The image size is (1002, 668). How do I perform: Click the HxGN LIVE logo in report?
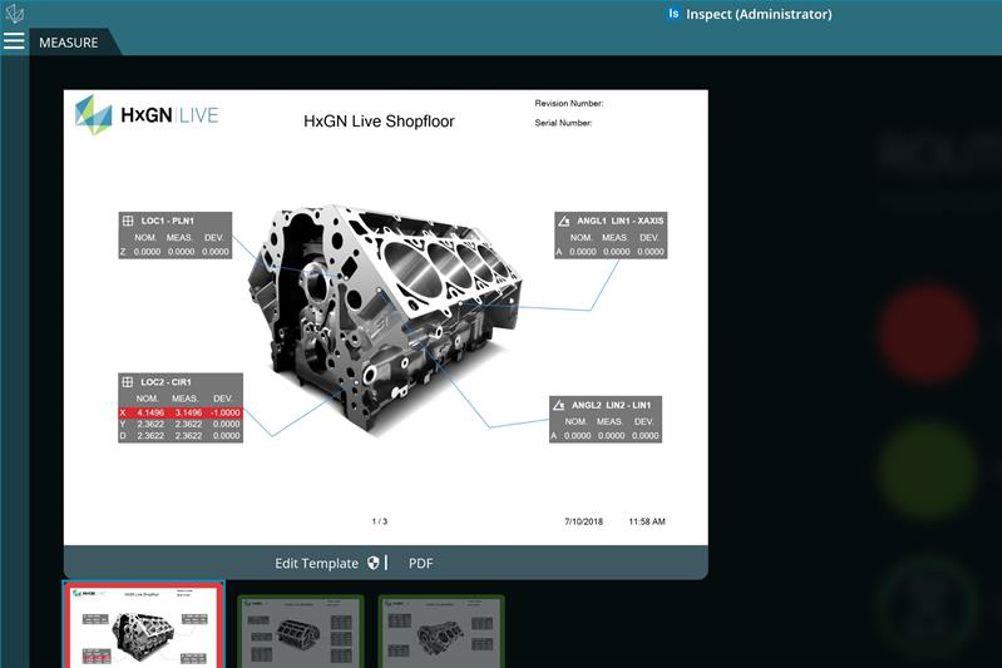147,115
